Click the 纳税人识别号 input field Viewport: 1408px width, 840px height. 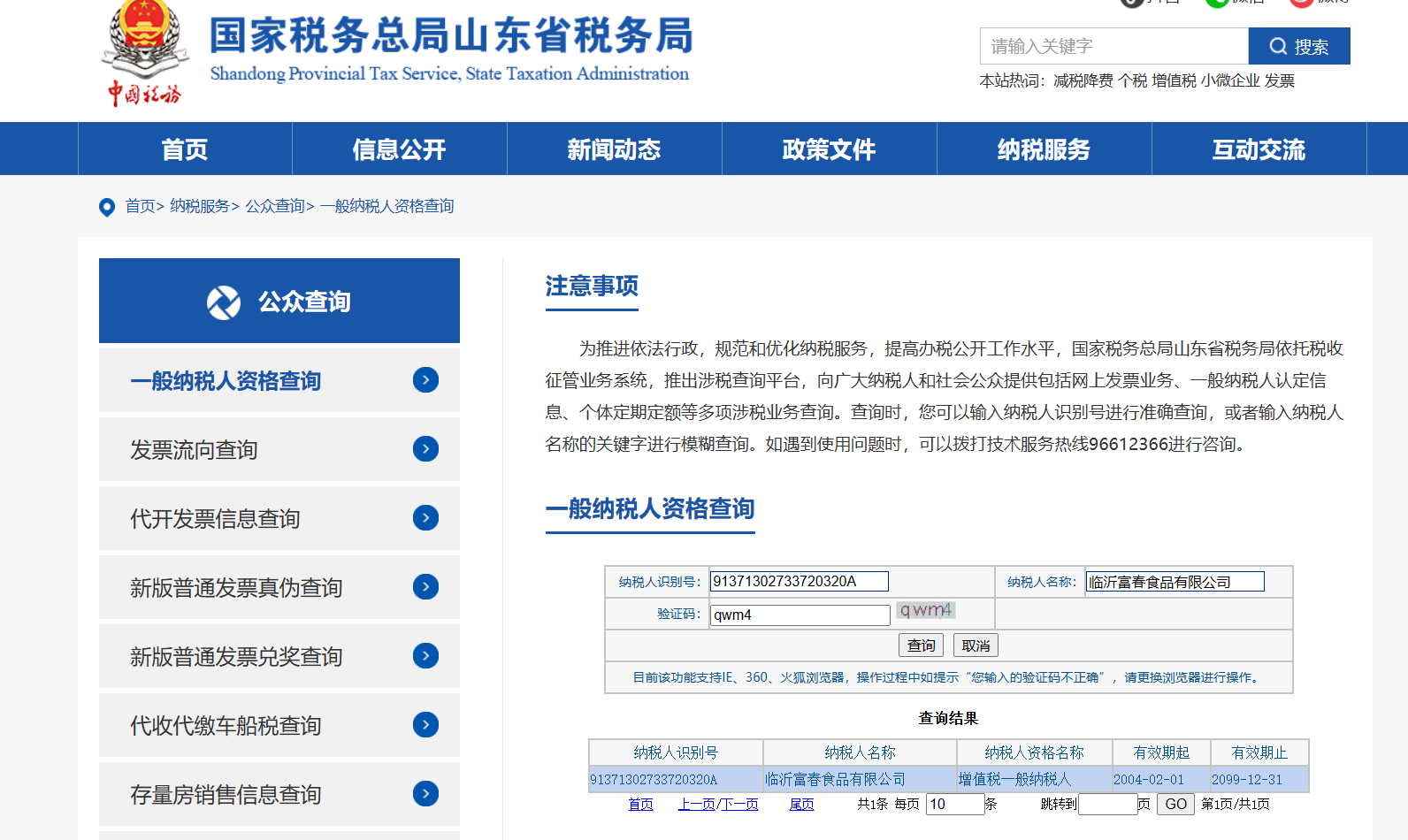pyautogui.click(x=799, y=582)
